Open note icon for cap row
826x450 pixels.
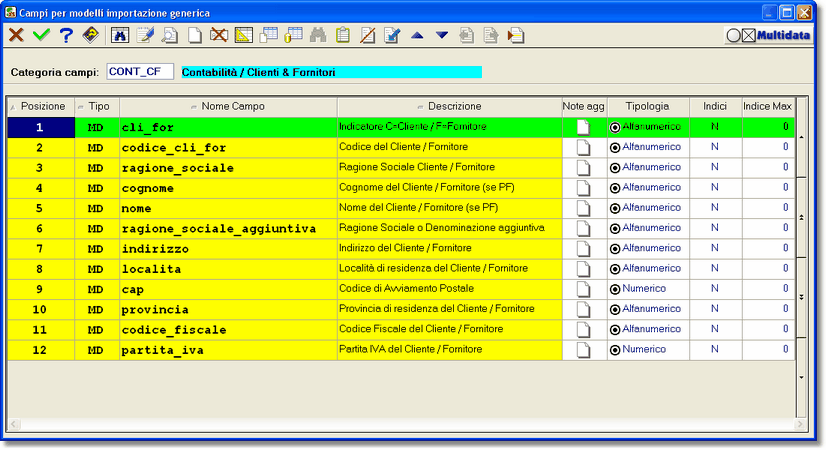click(x=583, y=289)
